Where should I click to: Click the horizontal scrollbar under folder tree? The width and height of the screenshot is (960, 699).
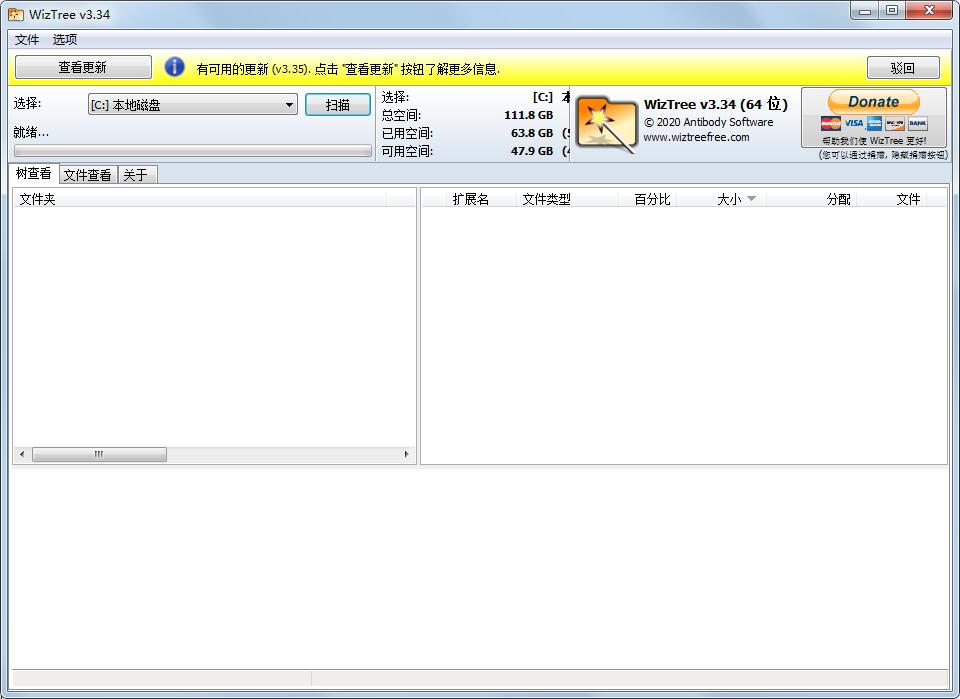click(100, 454)
